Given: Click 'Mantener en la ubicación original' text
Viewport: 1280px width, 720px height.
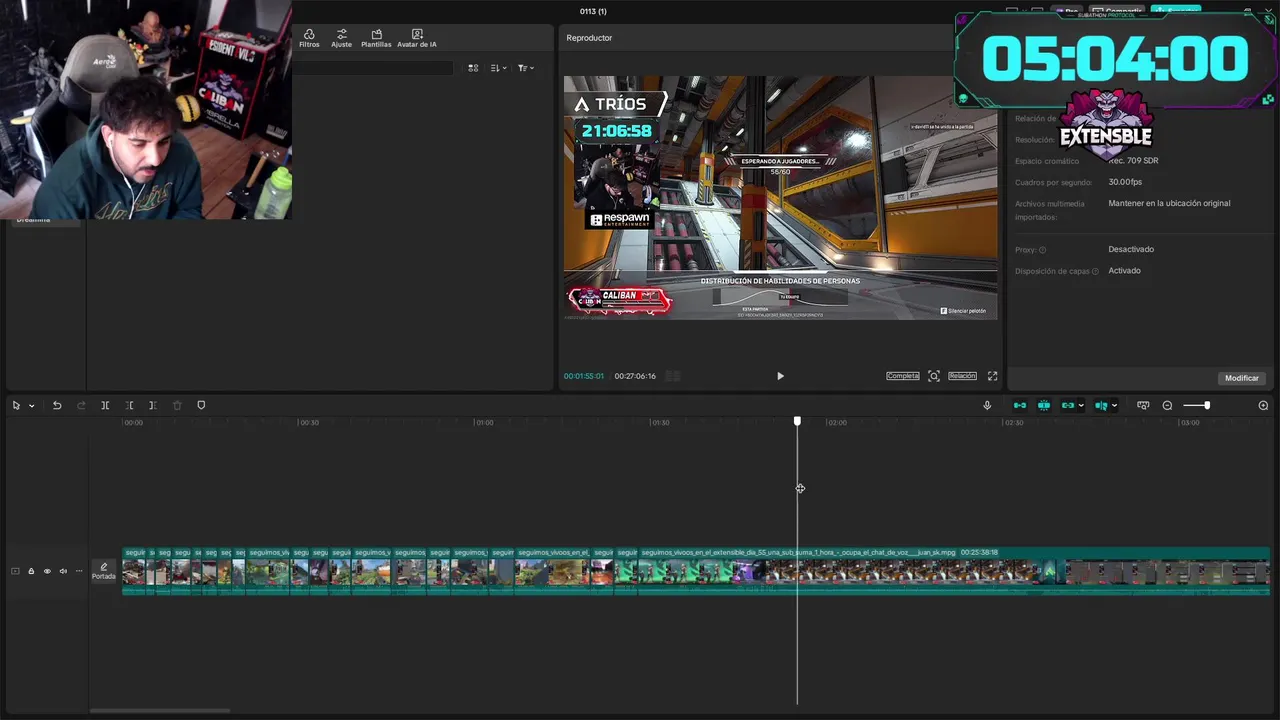Looking at the screenshot, I should tap(1169, 203).
